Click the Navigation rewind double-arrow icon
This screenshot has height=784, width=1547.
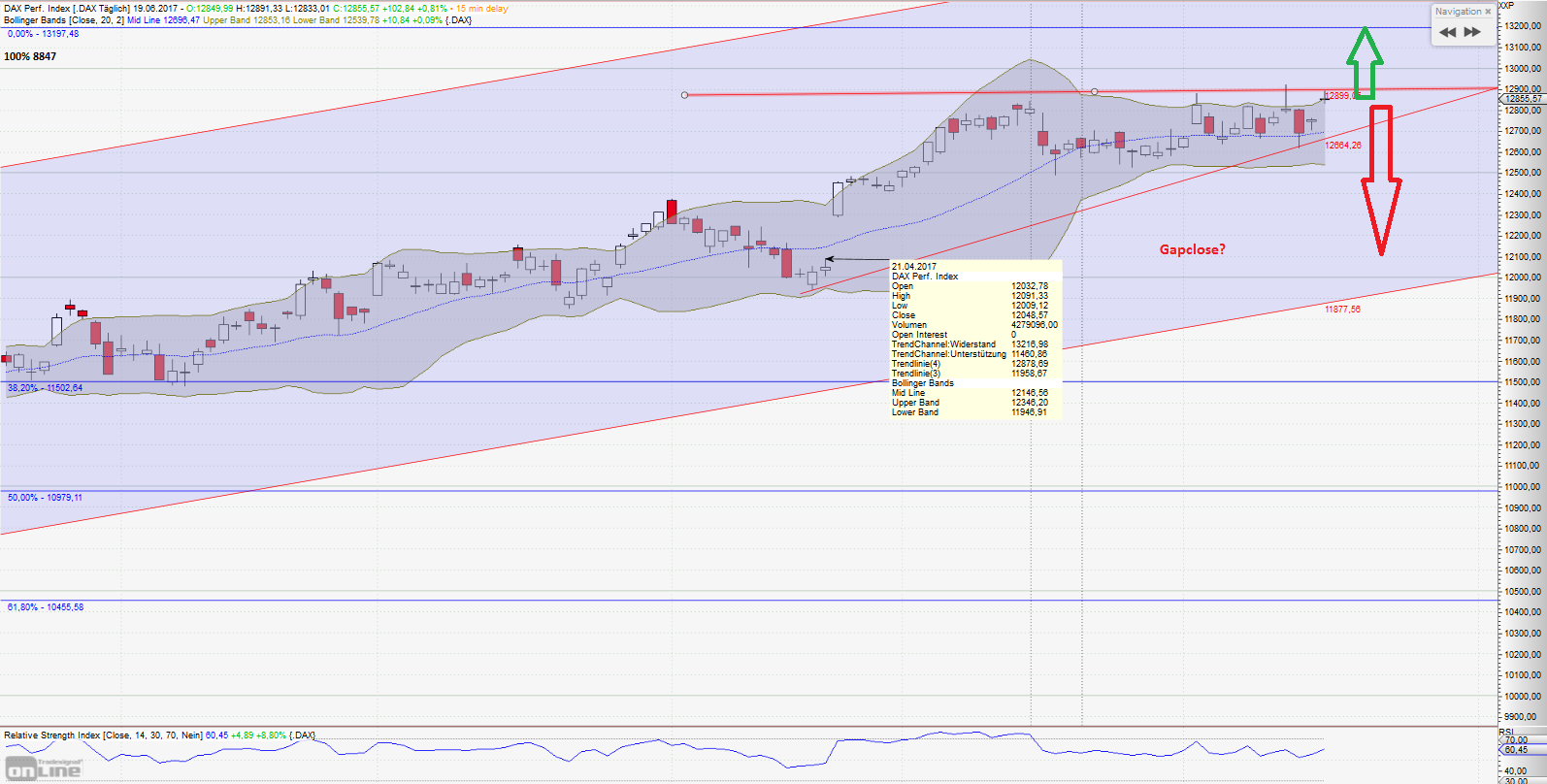[x=1447, y=32]
